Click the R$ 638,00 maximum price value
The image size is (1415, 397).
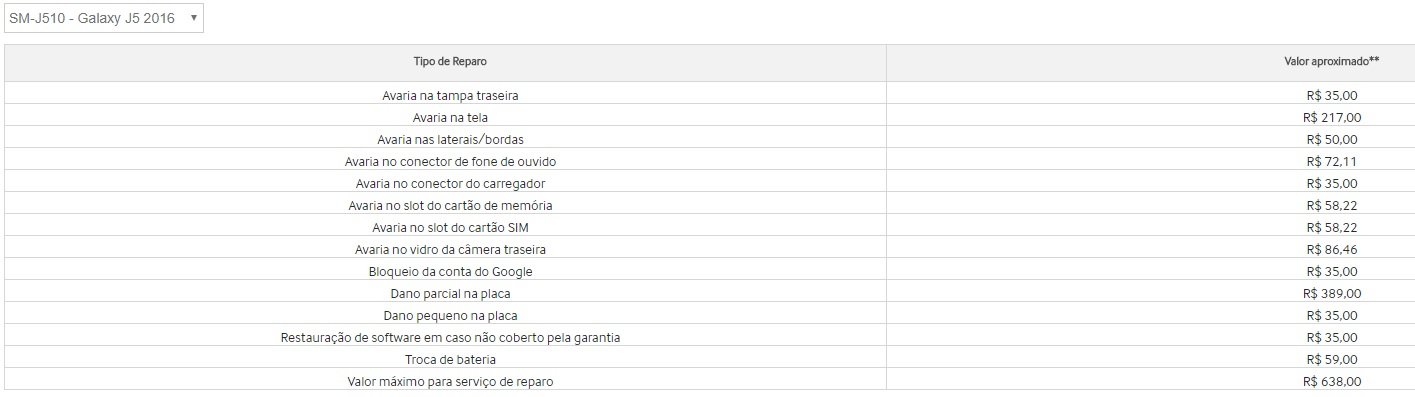pos(1332,381)
